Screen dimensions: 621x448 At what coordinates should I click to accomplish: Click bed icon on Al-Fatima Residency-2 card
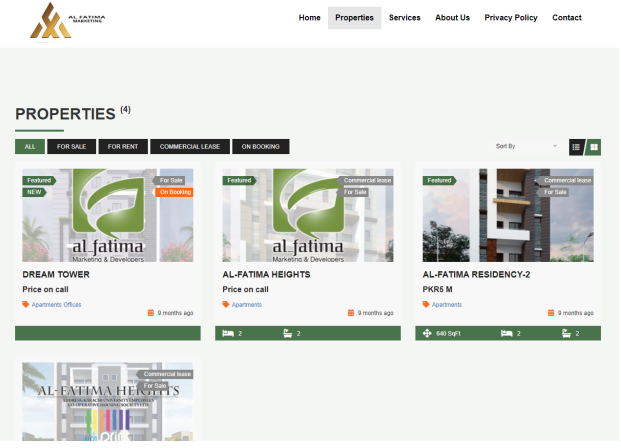coord(507,334)
